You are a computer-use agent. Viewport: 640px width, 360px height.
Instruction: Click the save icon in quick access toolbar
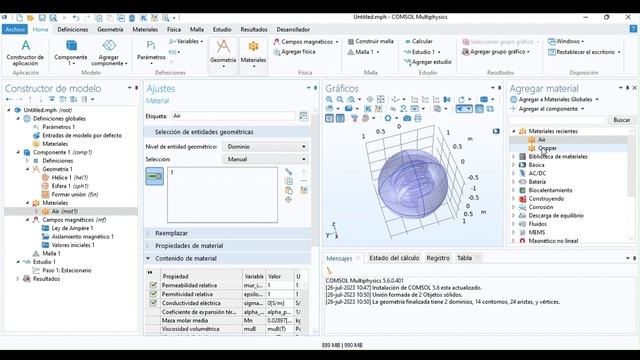[42, 18]
